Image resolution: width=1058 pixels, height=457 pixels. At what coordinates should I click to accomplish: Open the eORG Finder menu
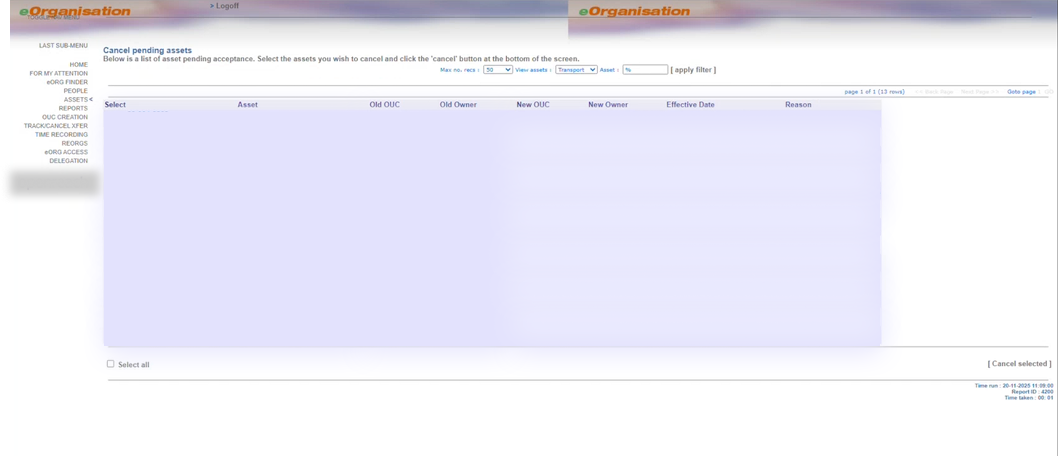coord(67,82)
